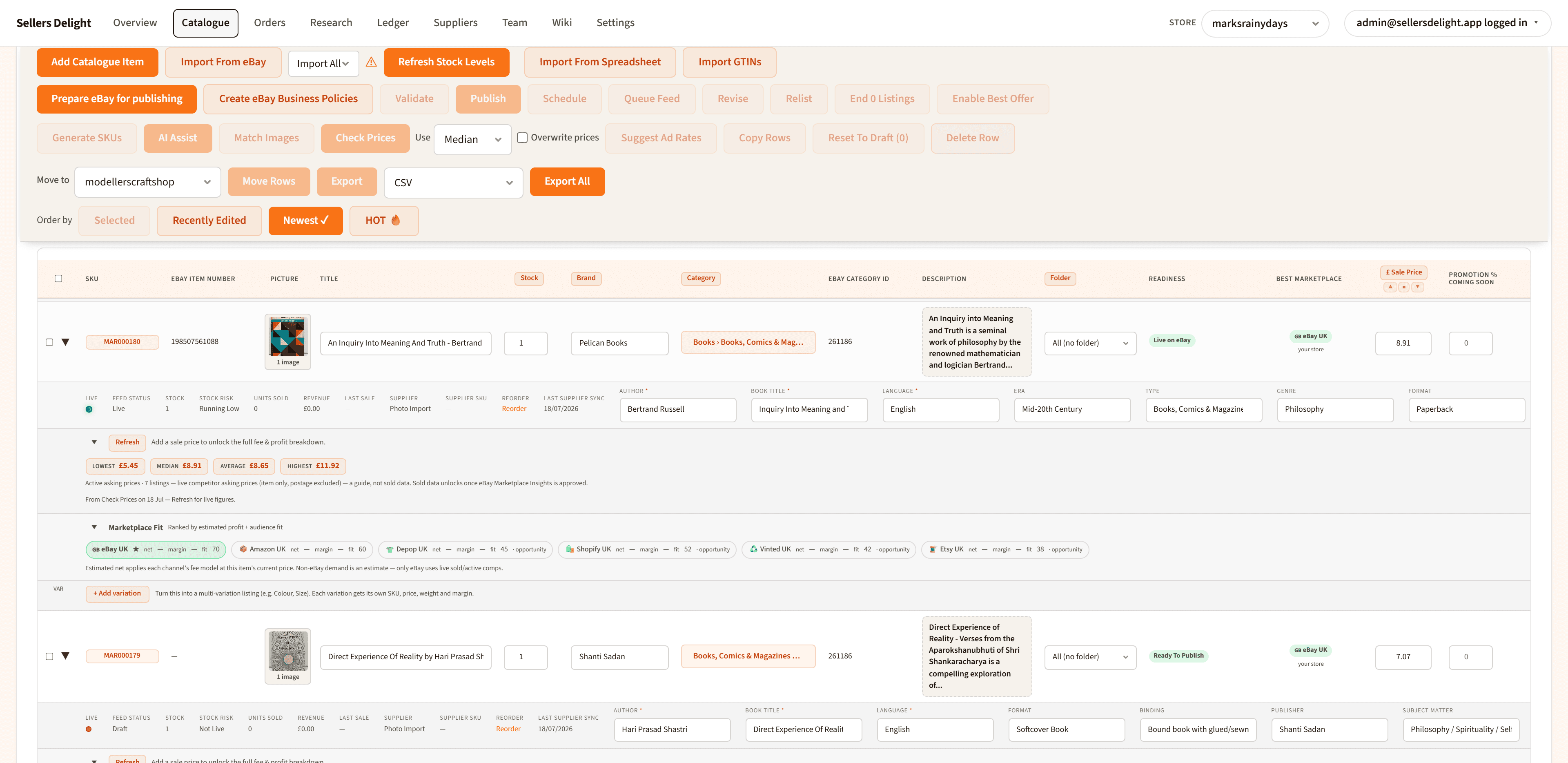Screen dimensions: 1568x763
Task: Click + Add variation button
Action: 117,593
